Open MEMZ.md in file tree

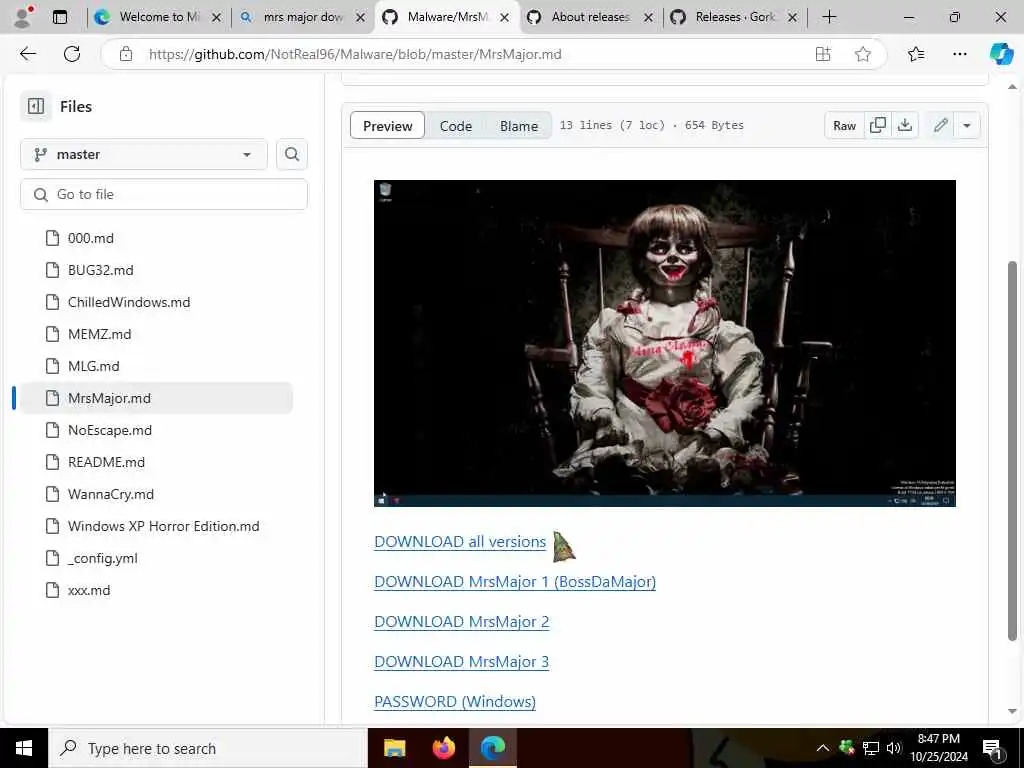click(99, 334)
